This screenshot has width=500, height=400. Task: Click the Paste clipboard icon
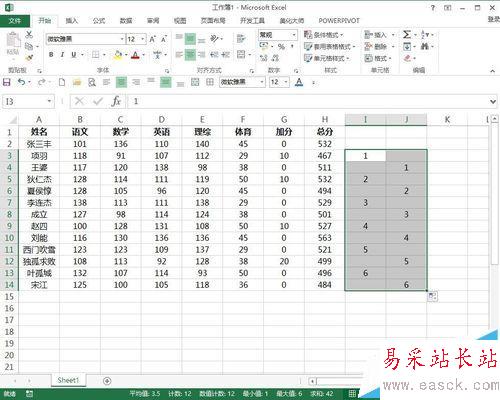[13, 41]
